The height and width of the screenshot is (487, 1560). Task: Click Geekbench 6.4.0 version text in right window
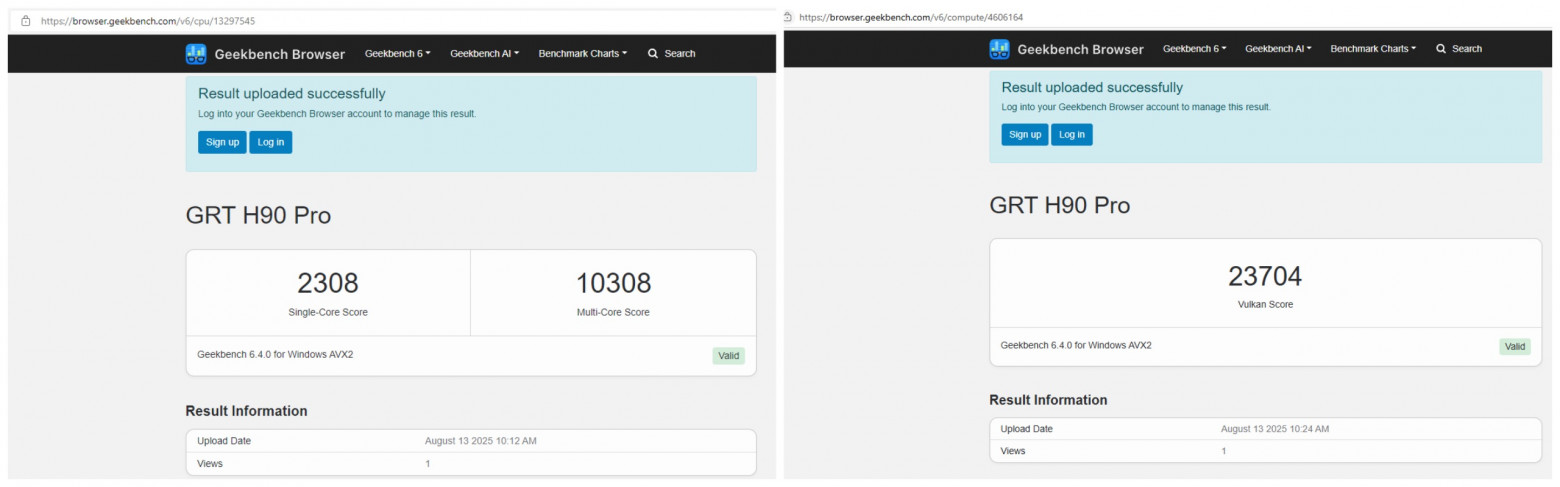click(x=1076, y=345)
